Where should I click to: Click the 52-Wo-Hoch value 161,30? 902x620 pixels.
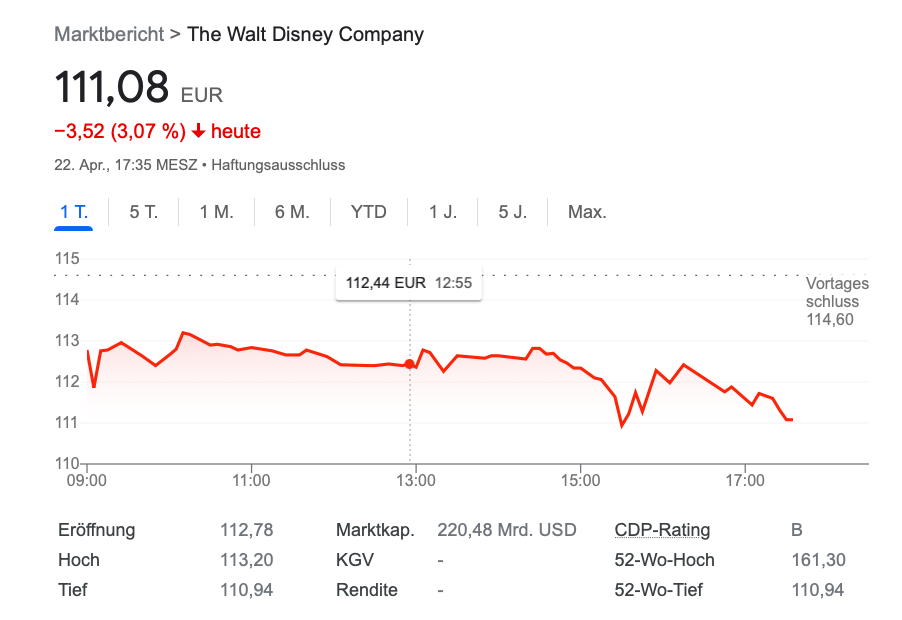[817, 560]
